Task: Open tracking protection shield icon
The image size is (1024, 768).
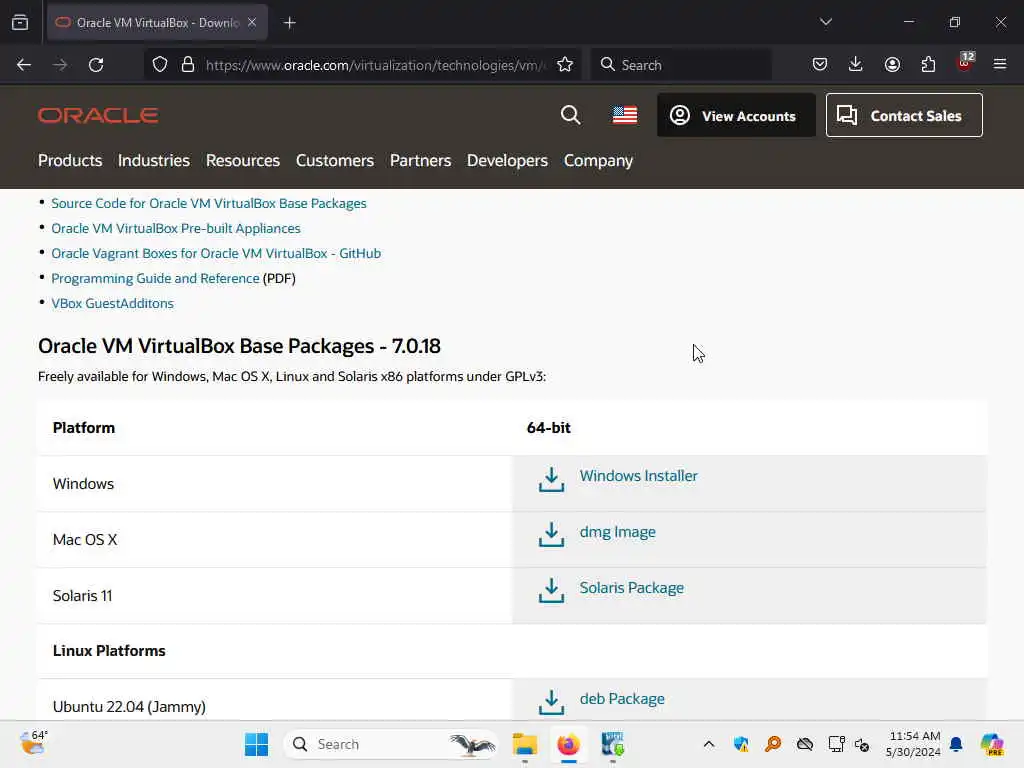Action: click(160, 65)
